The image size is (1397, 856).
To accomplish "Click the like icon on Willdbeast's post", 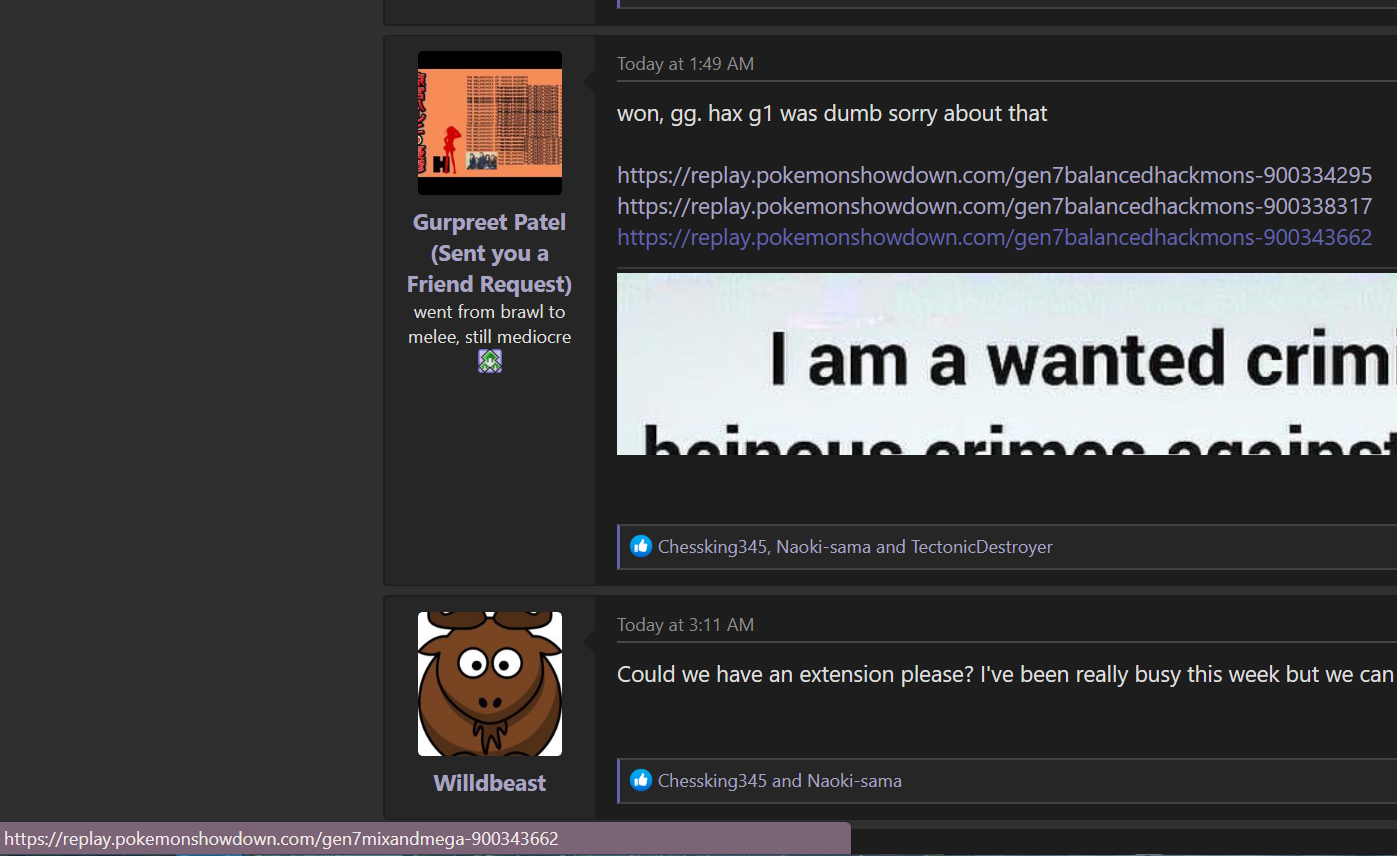I will (x=641, y=780).
